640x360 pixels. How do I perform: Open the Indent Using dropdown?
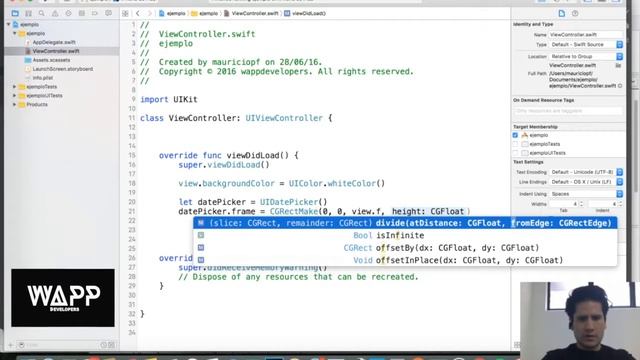(586, 194)
